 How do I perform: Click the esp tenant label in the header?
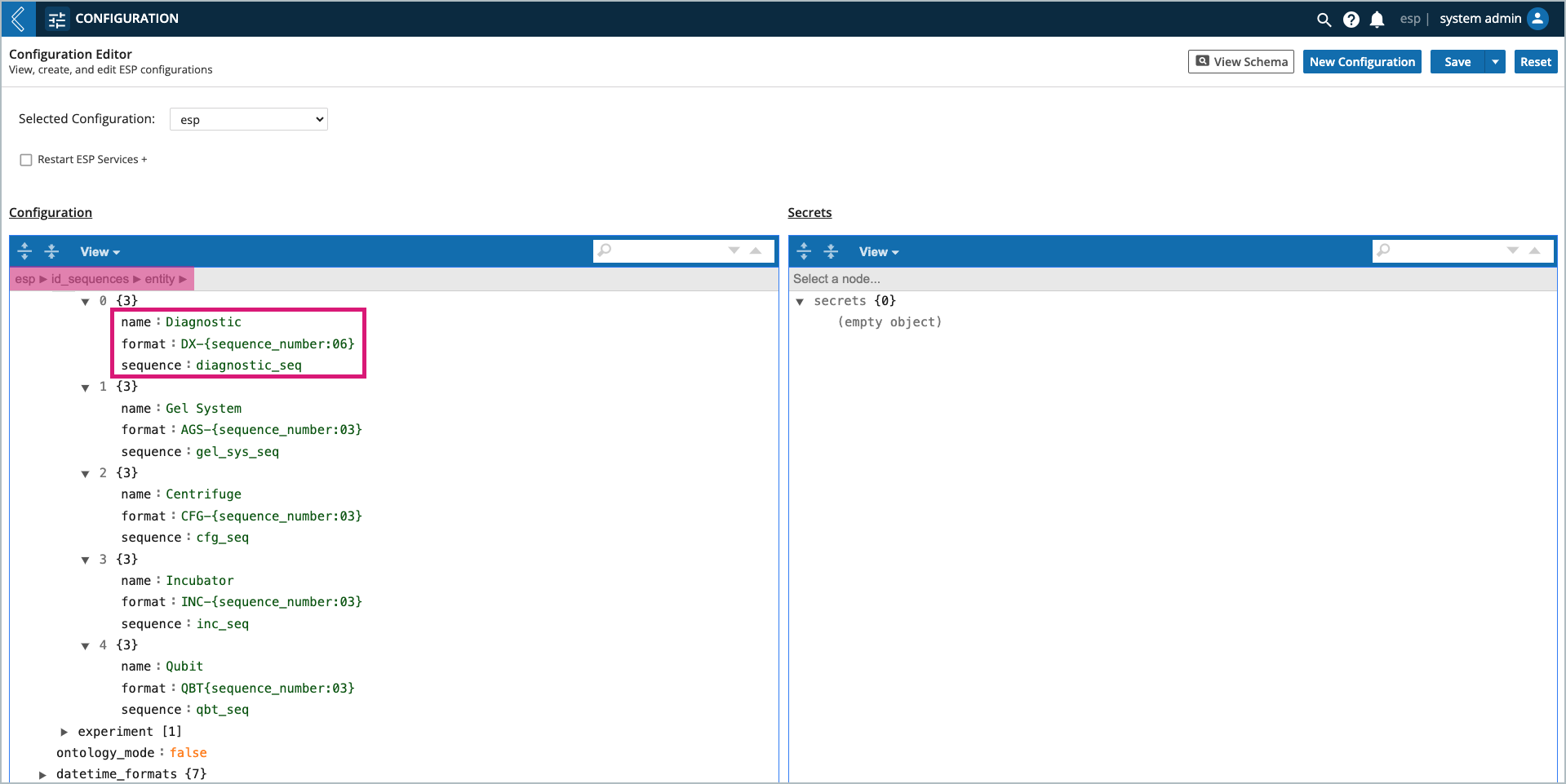(1410, 19)
